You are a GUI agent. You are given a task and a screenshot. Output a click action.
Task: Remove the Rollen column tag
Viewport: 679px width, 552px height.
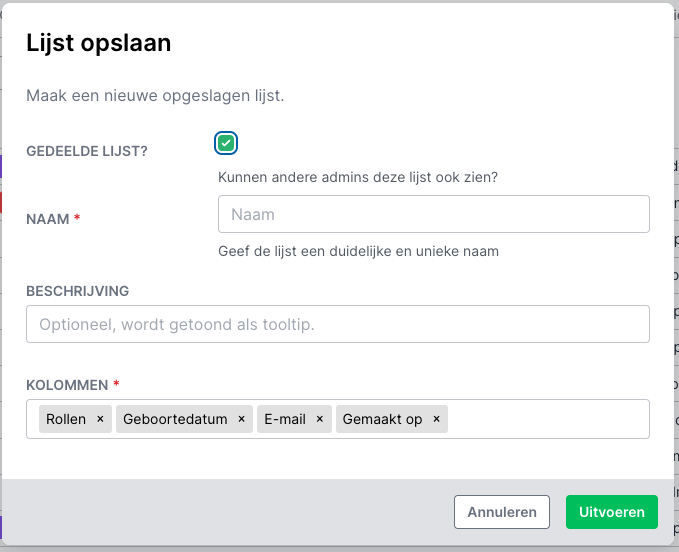(100, 419)
